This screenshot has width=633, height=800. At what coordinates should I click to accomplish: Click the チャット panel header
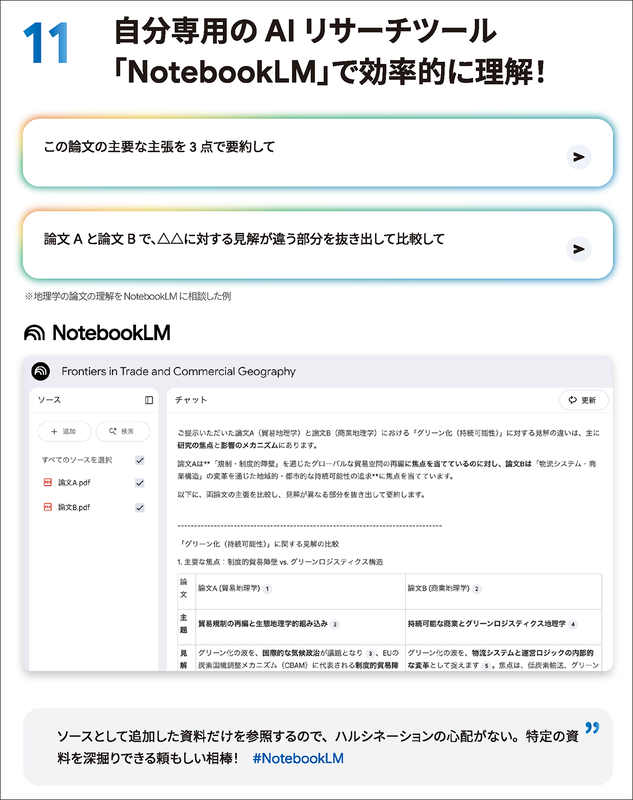(191, 400)
